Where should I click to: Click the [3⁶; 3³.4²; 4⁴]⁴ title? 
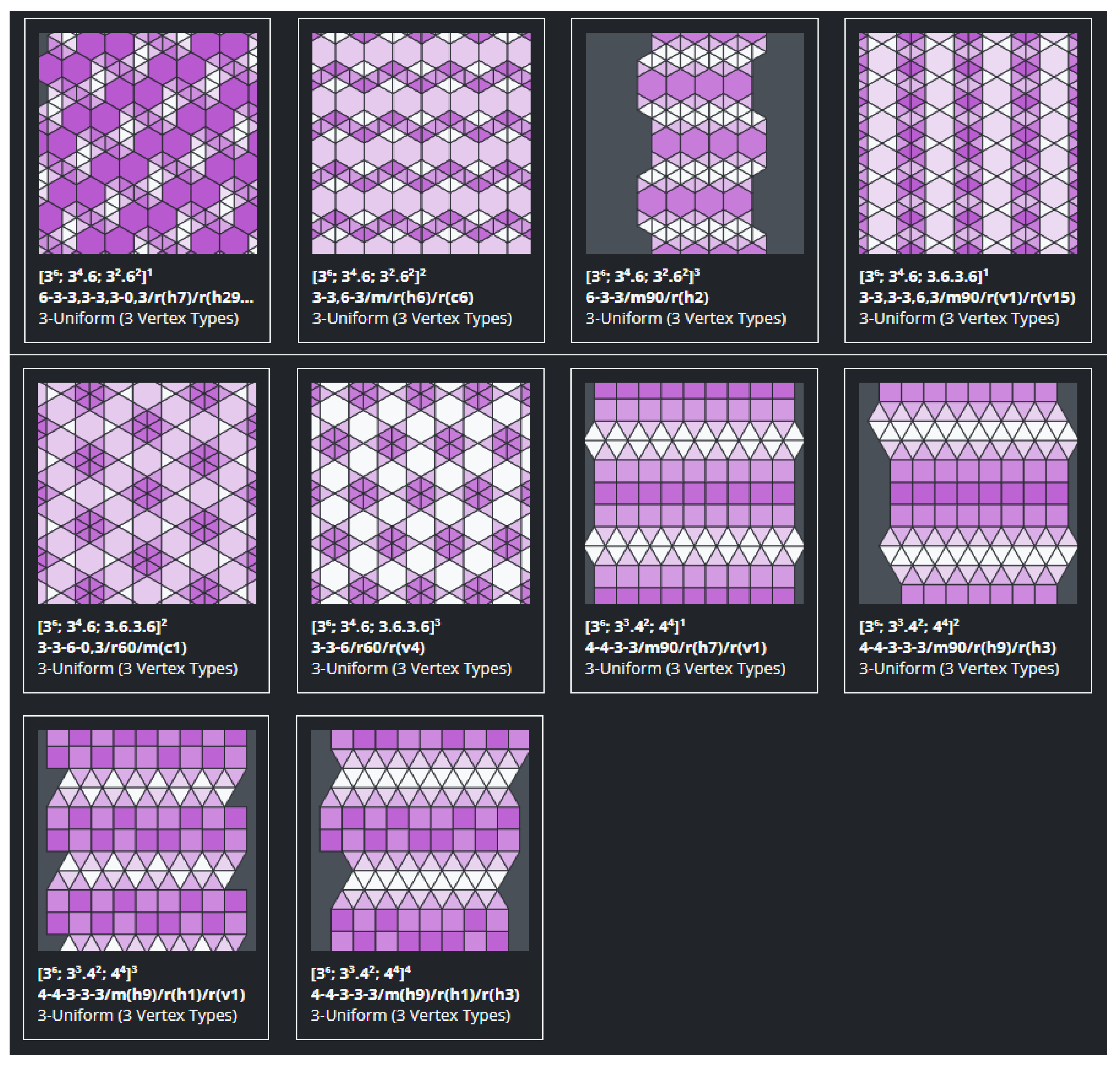click(x=361, y=973)
